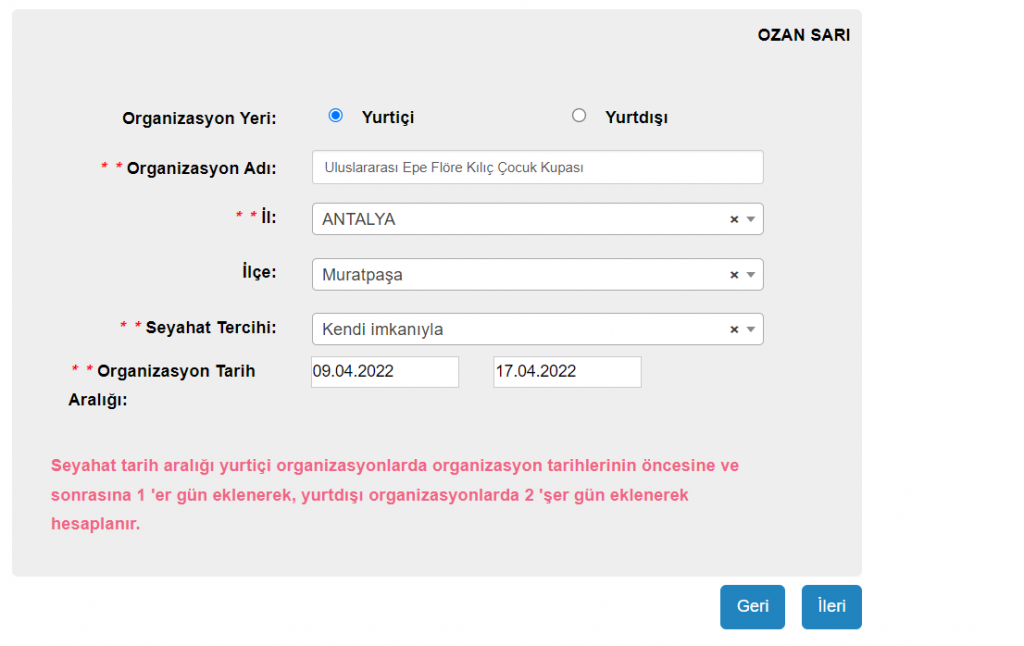Open the İlçe combo box showing Muratpaşa
This screenshot has width=1024, height=646.
pos(520,274)
